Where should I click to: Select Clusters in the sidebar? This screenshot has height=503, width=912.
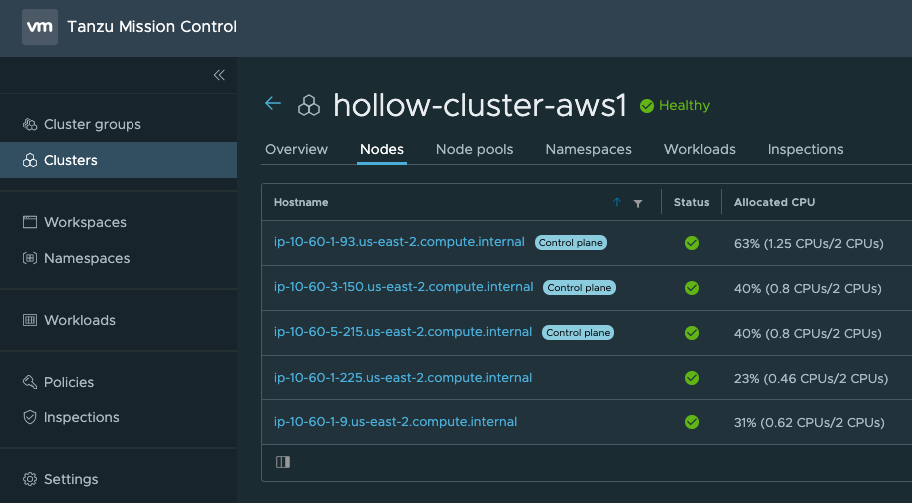click(x=71, y=160)
